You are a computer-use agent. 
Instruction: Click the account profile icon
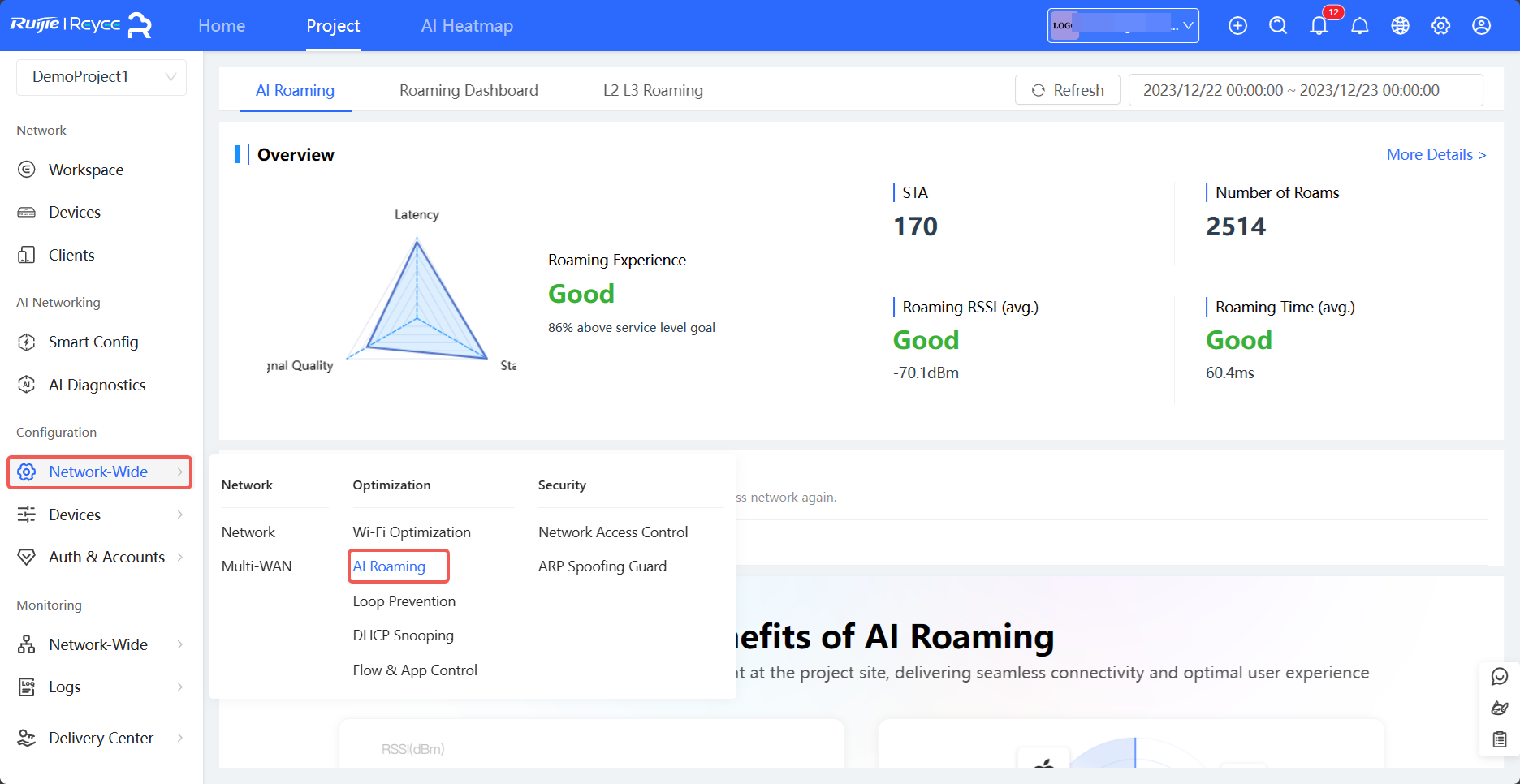pos(1481,25)
